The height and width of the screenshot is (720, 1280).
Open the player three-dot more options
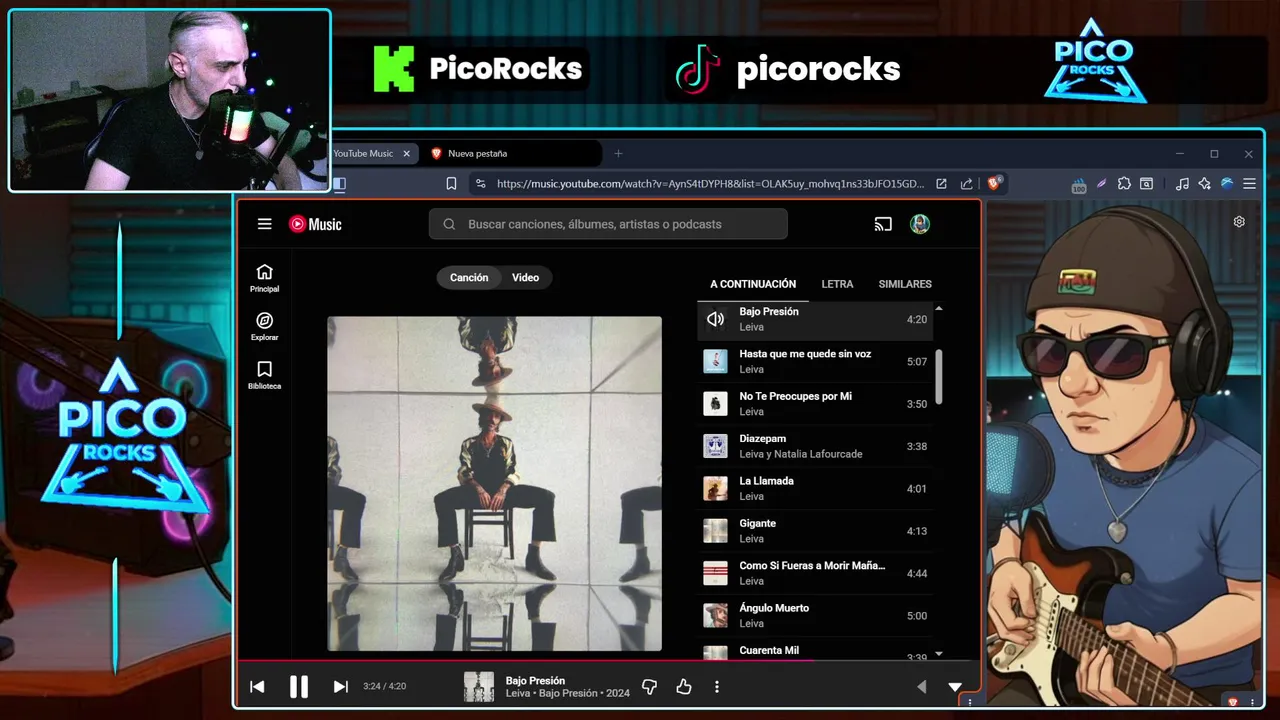(x=717, y=686)
